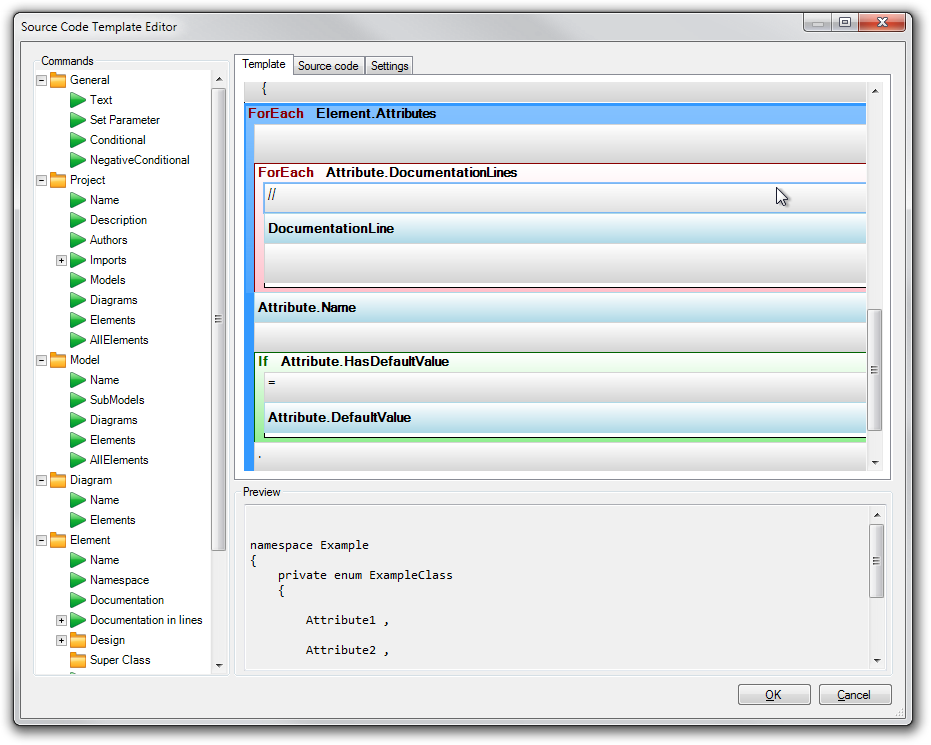
Task: Open the Settings tab
Action: pyautogui.click(x=389, y=65)
